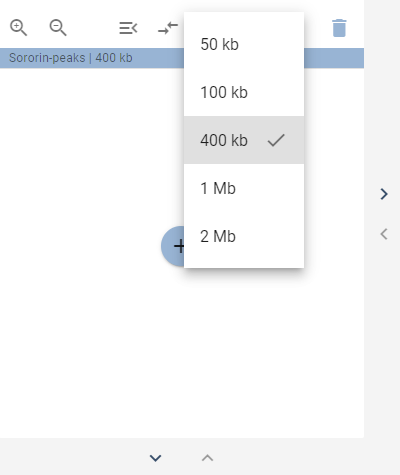Click the blue header bar right of menu
400x475 pixels.
point(334,58)
